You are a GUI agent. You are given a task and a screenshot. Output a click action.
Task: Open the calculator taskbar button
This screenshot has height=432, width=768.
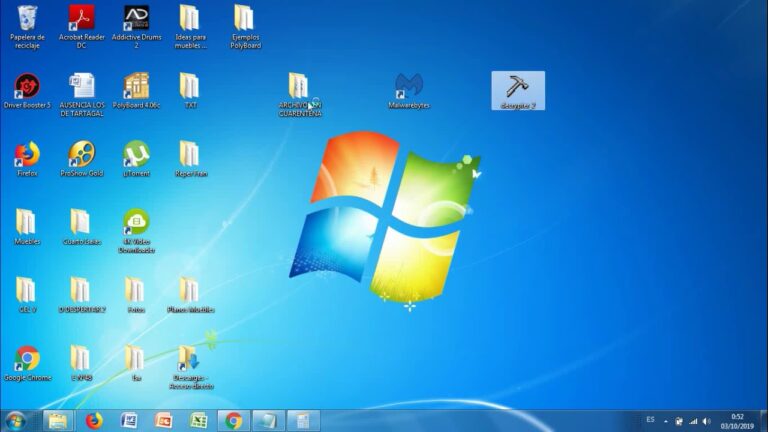coord(303,421)
